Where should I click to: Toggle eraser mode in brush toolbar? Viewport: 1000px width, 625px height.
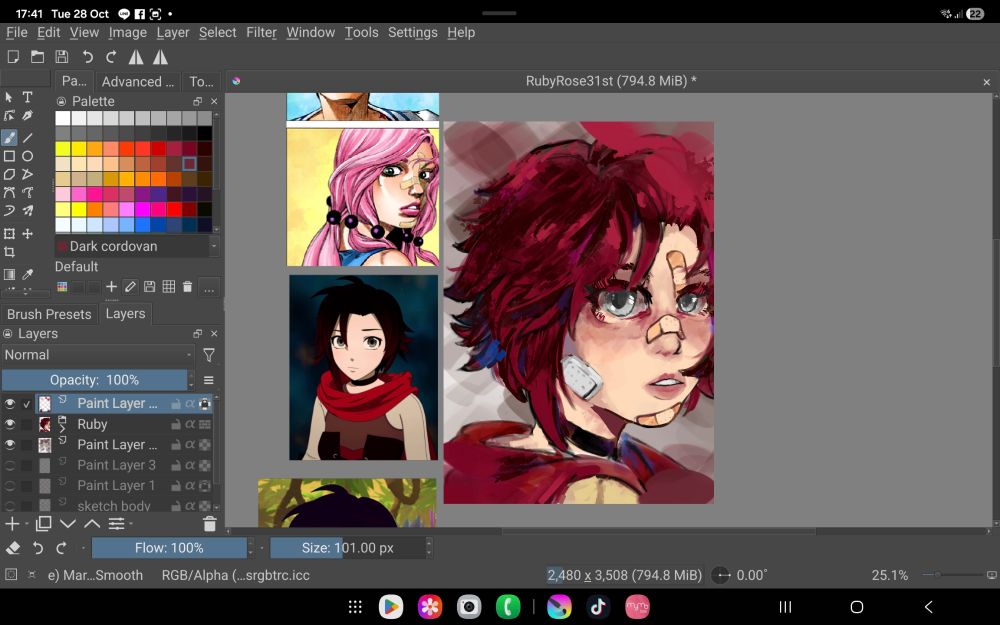(13, 548)
